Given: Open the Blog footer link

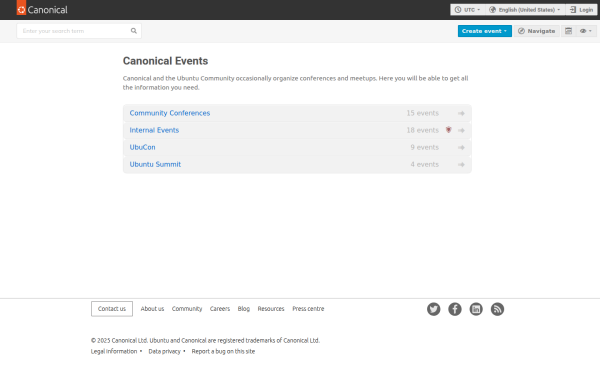Looking at the screenshot, I should click(243, 308).
